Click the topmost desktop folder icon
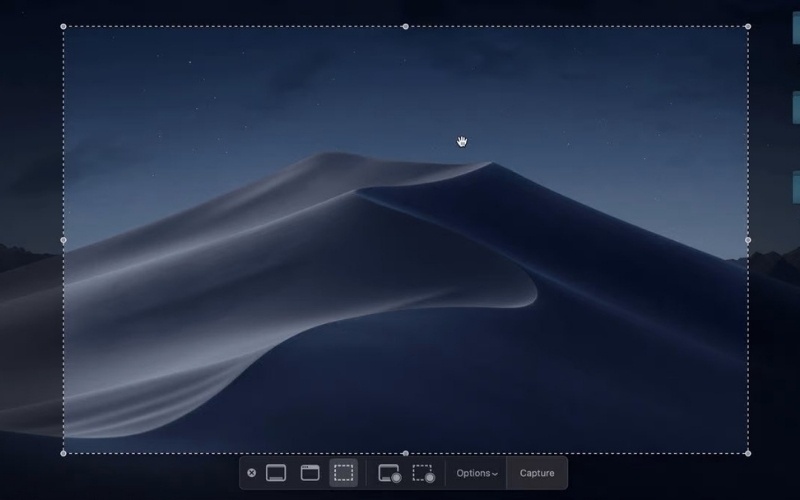Screen dimensions: 800x500 click(x=796, y=28)
